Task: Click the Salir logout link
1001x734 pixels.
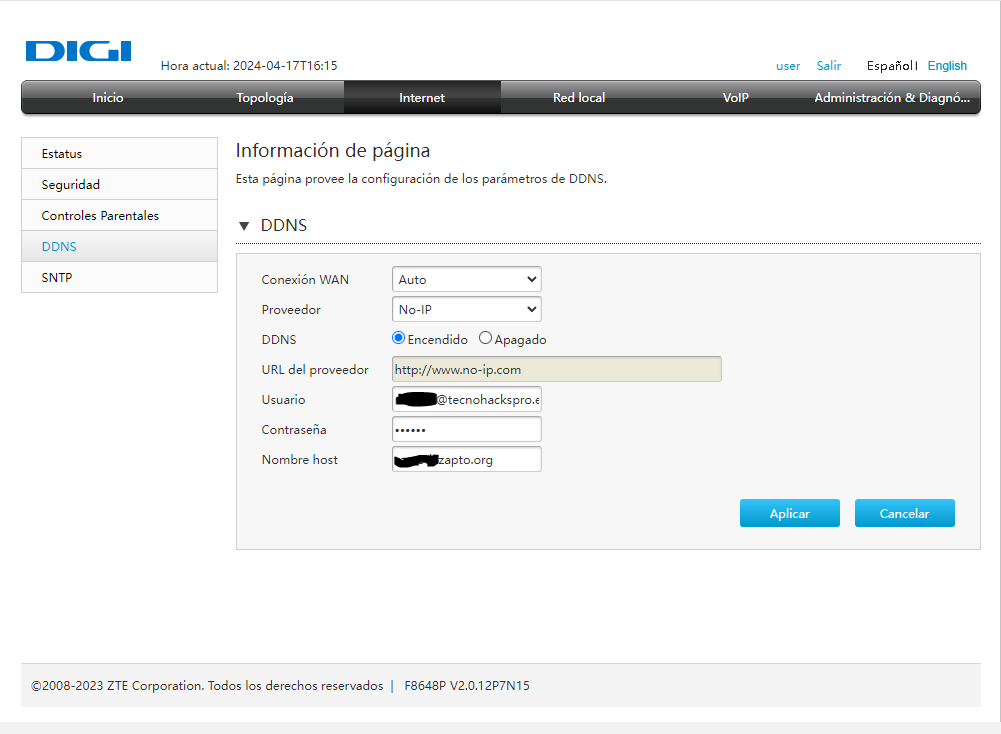Action: click(828, 66)
